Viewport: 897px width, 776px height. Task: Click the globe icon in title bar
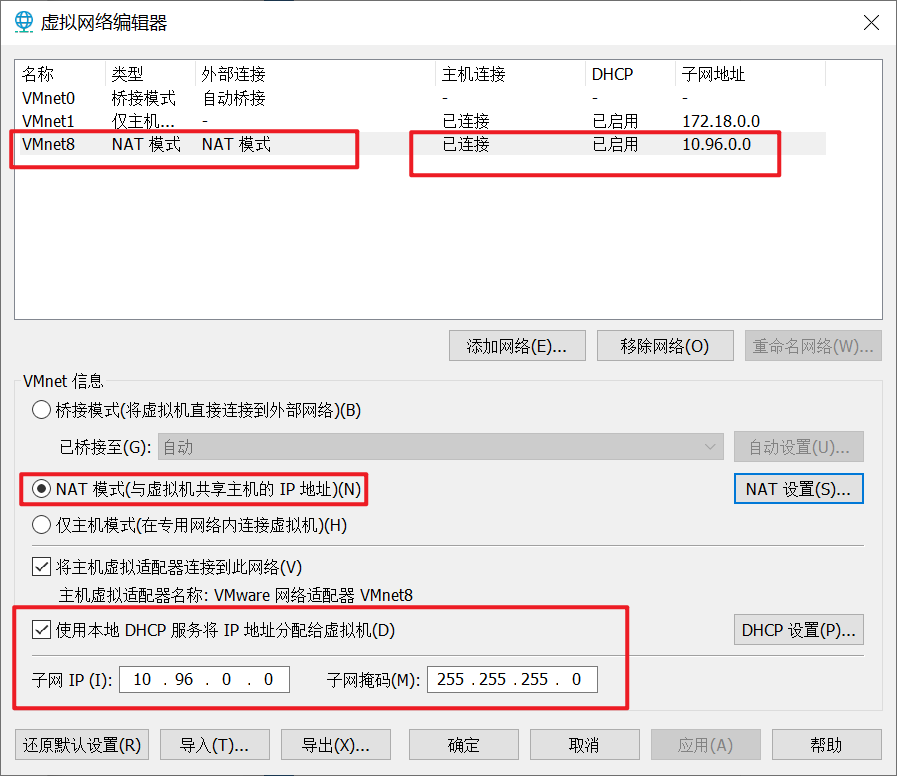(23, 21)
